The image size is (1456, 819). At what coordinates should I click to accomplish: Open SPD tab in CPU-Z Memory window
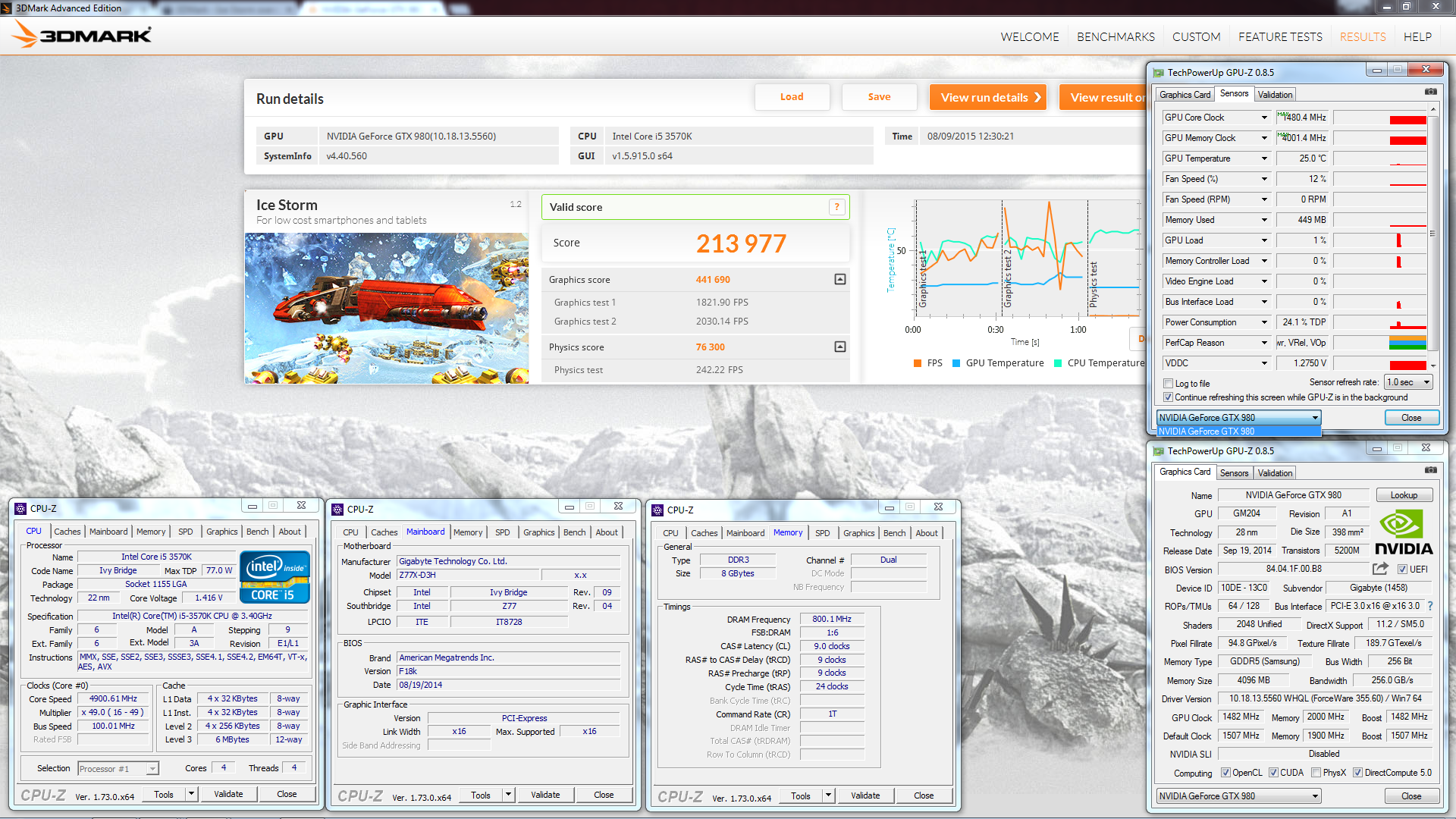pos(822,533)
